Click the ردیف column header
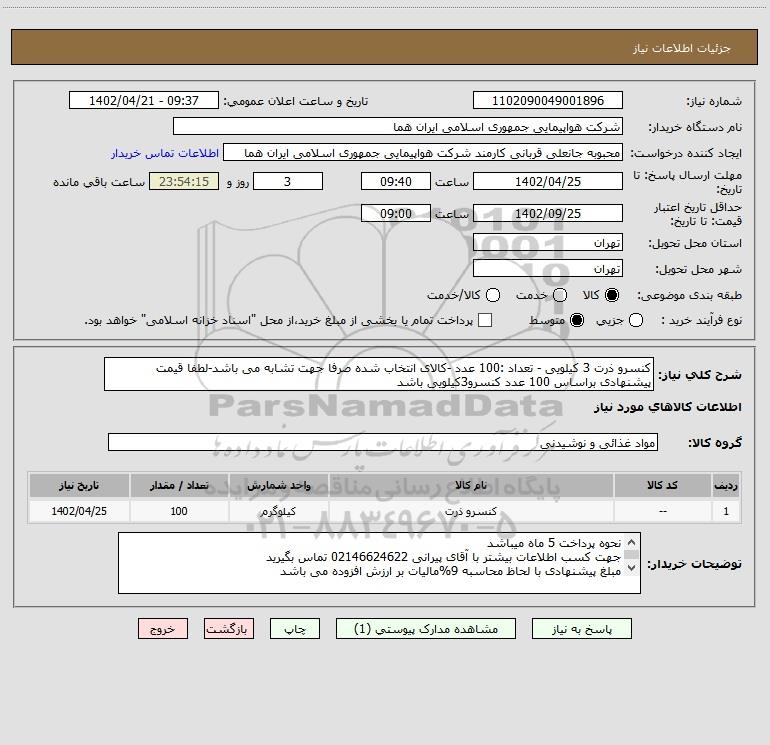This screenshot has height=745, width=770. [x=726, y=486]
